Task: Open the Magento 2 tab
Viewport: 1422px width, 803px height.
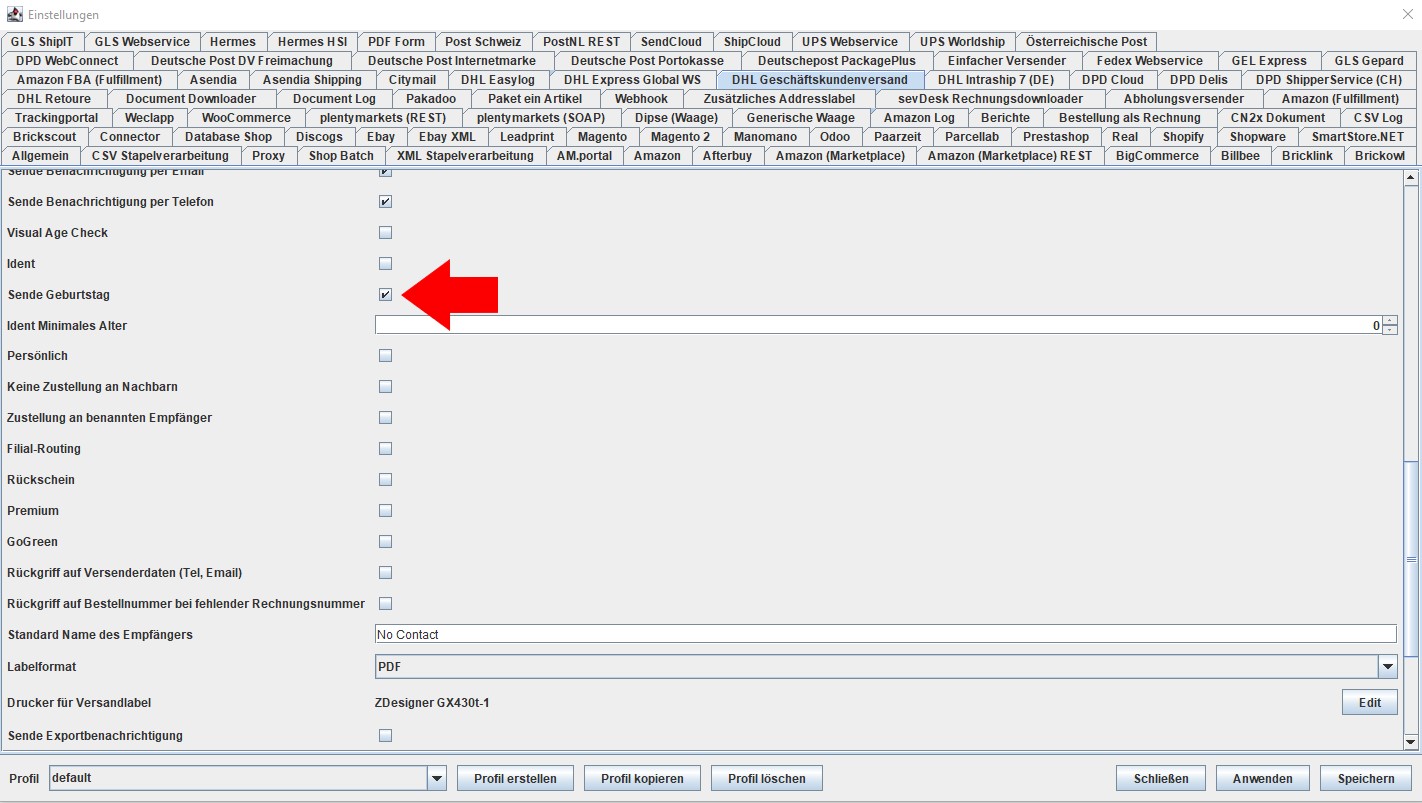Action: pyautogui.click(x=680, y=137)
